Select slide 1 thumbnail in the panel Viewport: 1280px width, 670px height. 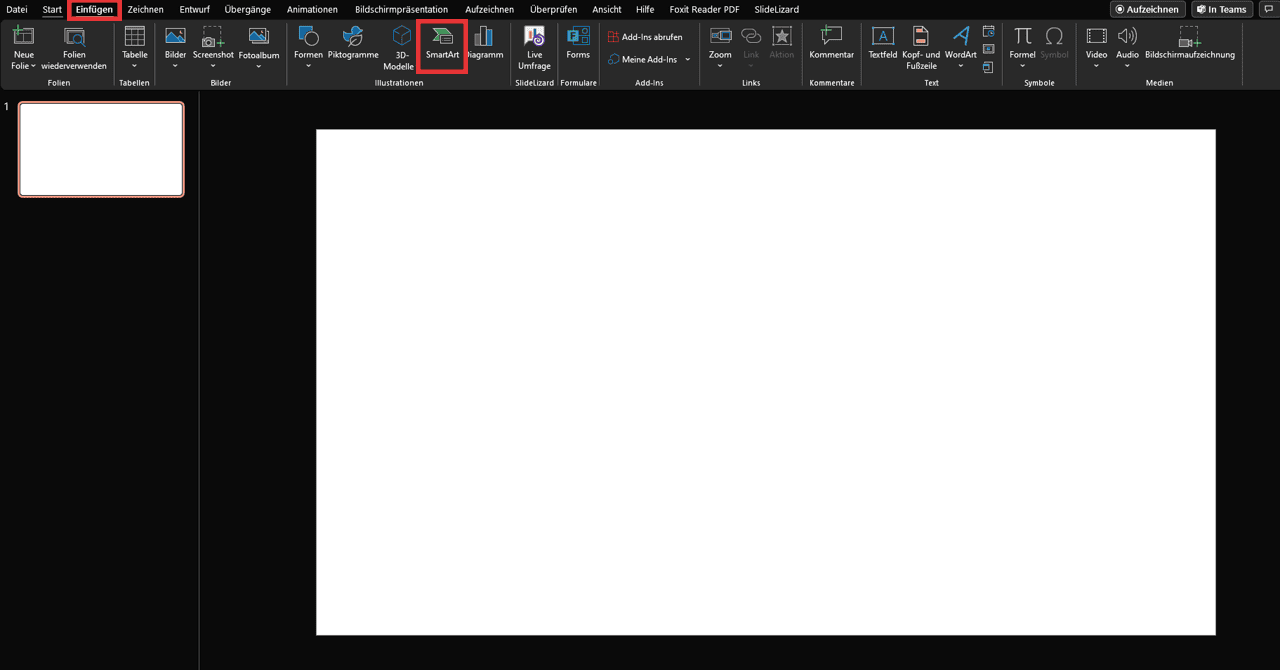pos(101,149)
